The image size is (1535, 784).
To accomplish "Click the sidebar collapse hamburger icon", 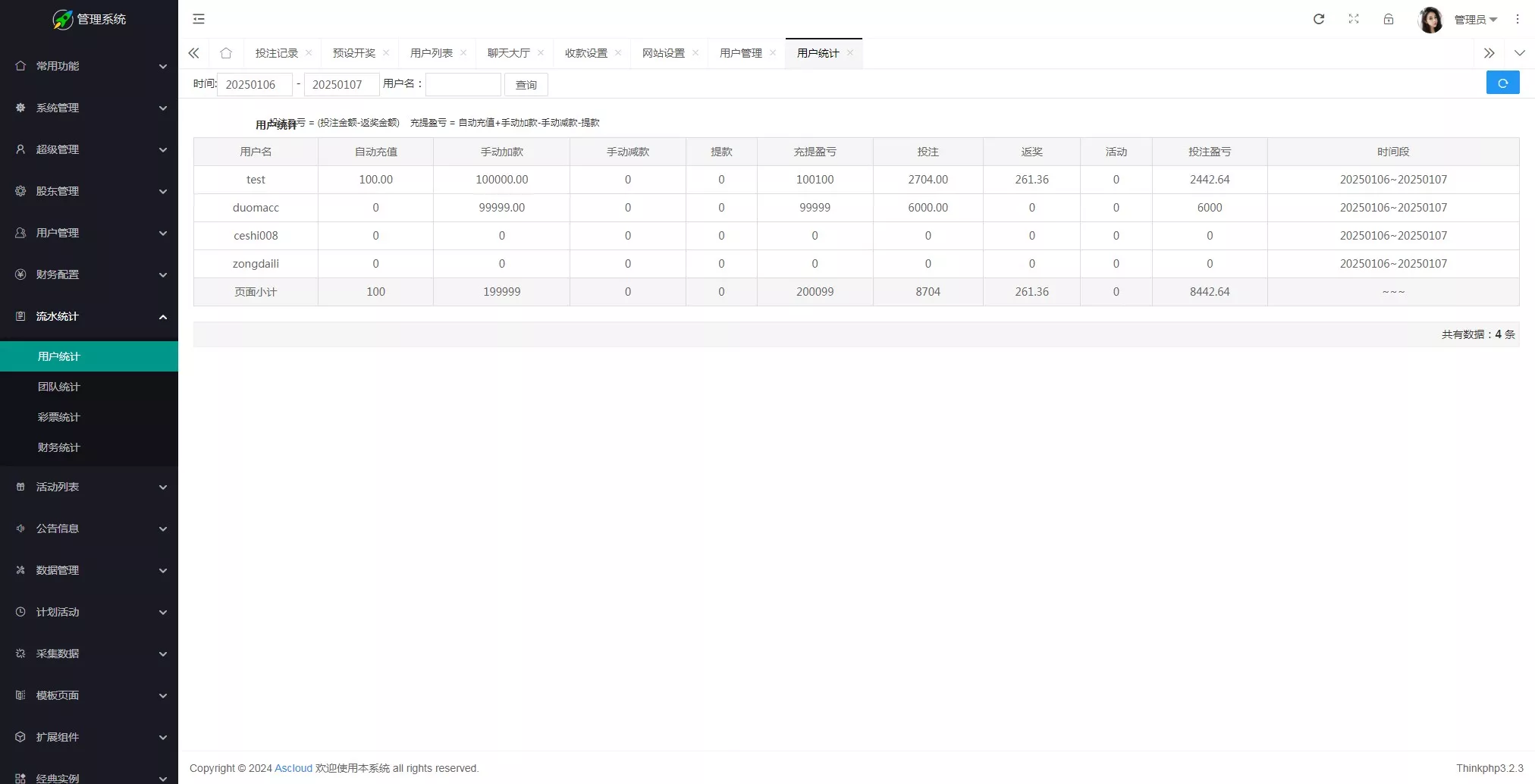I will click(199, 19).
